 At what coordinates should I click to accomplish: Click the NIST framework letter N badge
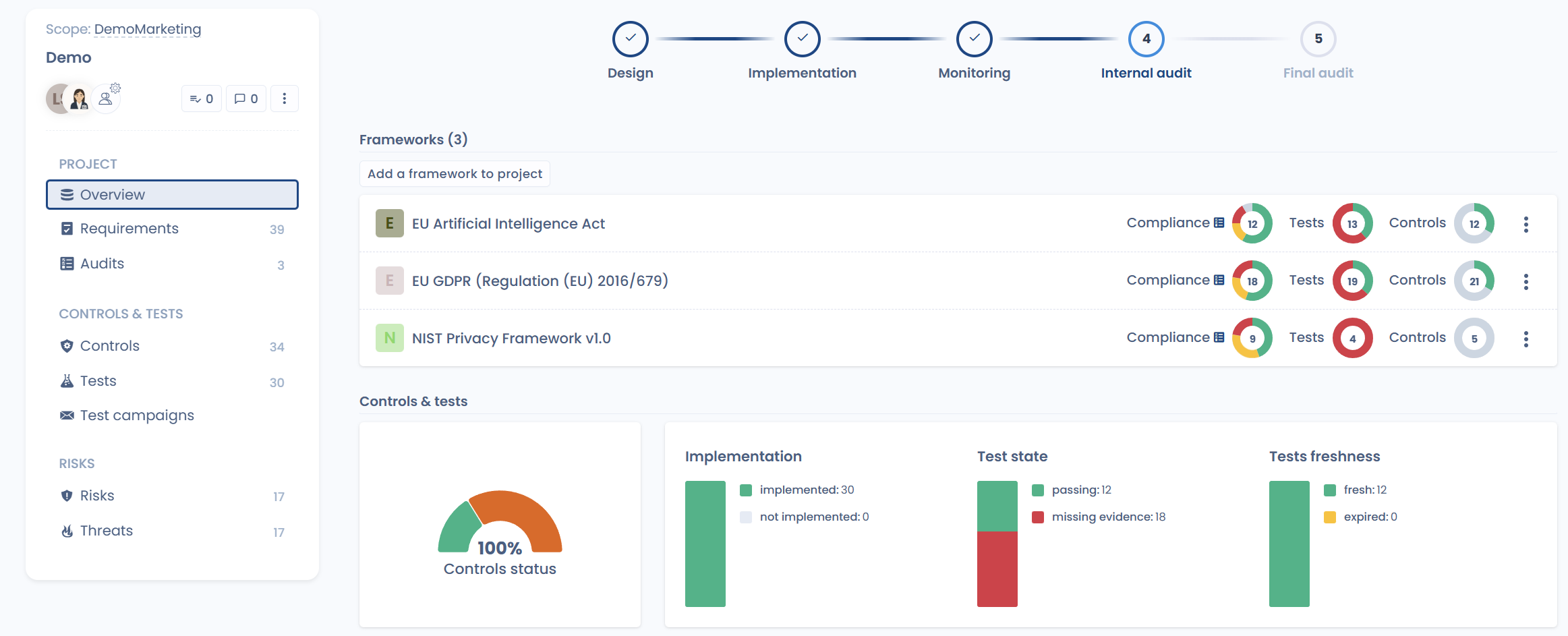[389, 338]
